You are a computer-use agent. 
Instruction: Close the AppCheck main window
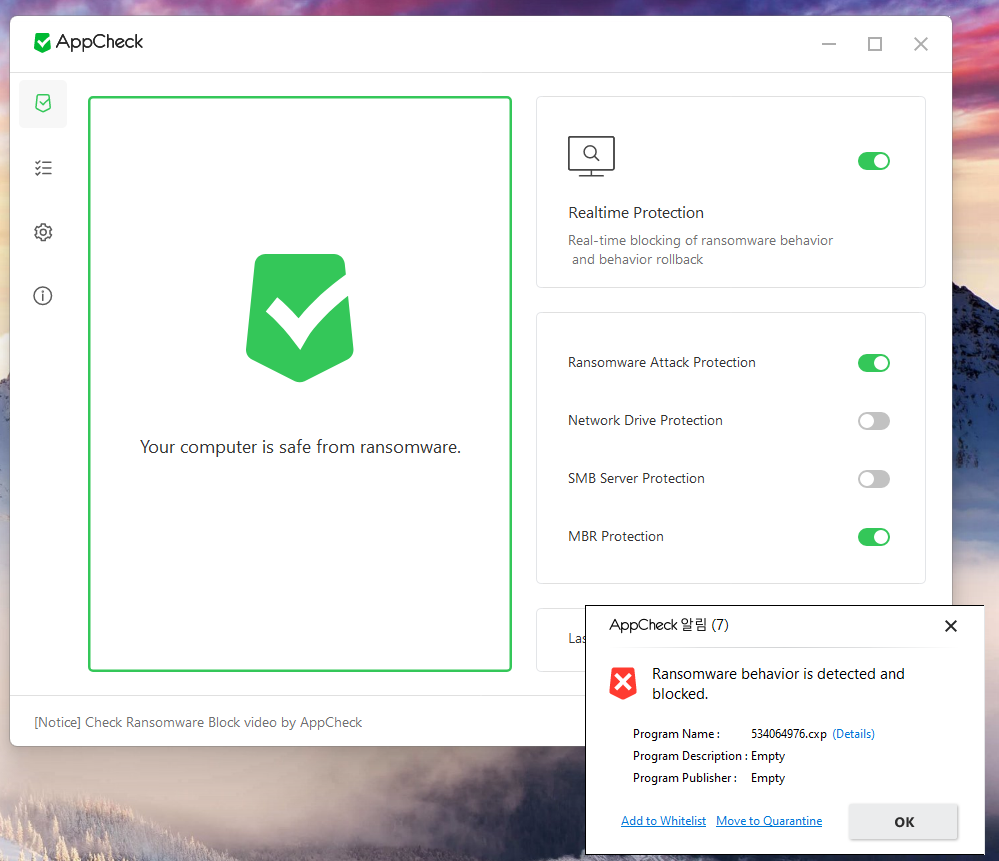click(x=921, y=44)
